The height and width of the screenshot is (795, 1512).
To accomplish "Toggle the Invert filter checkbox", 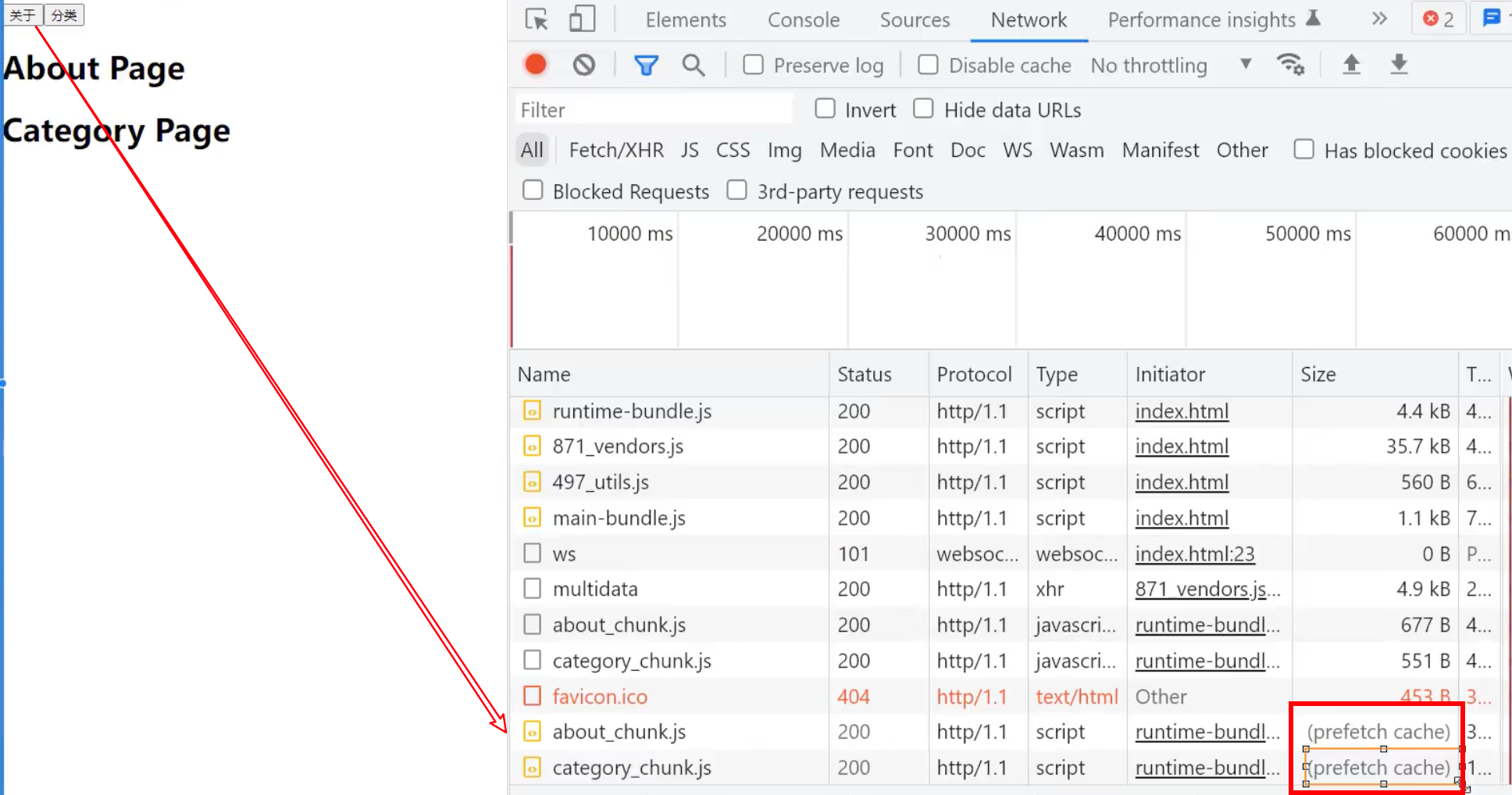I will (825, 109).
